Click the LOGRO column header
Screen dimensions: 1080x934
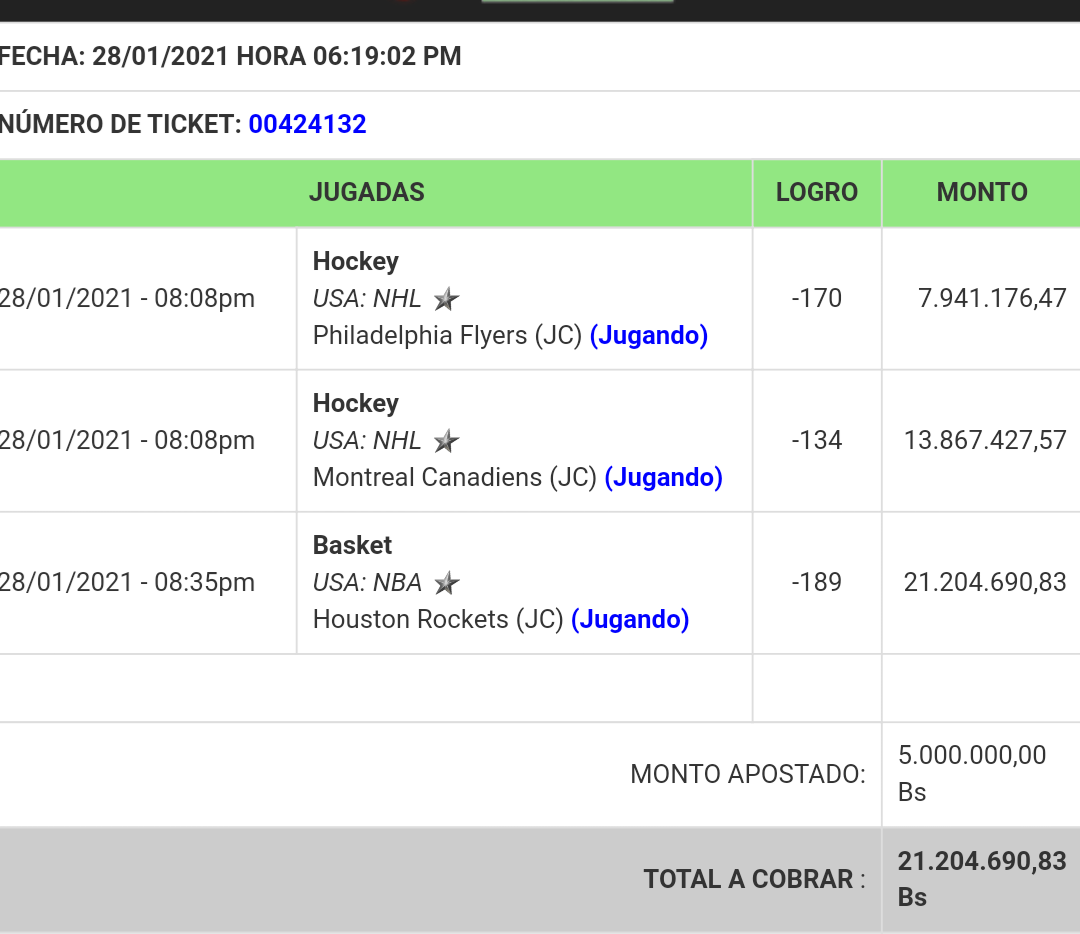point(817,192)
